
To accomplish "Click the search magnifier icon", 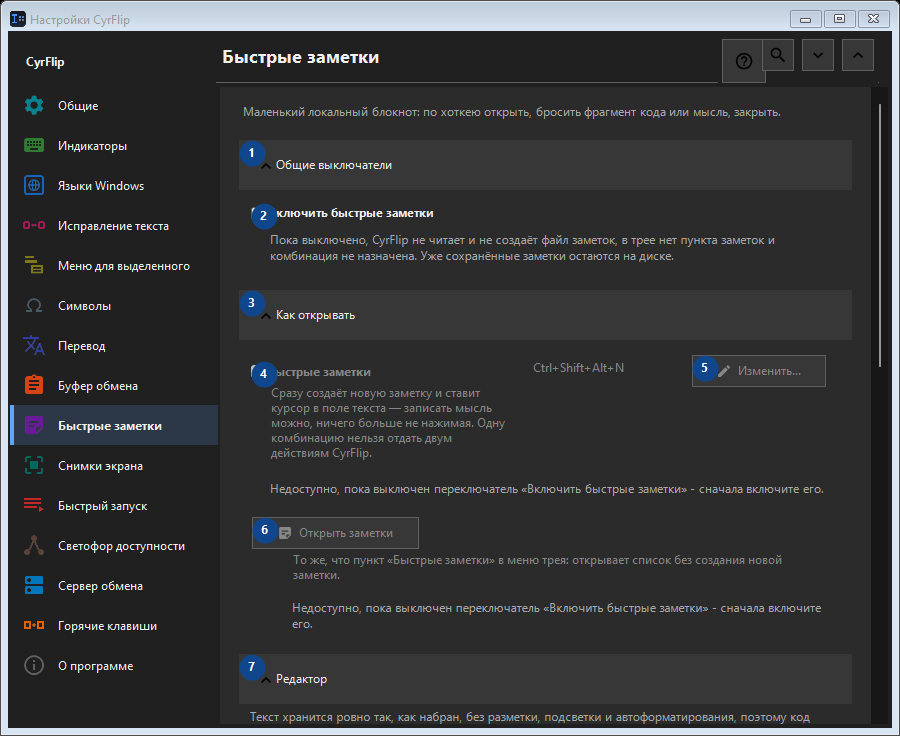I will 778,55.
